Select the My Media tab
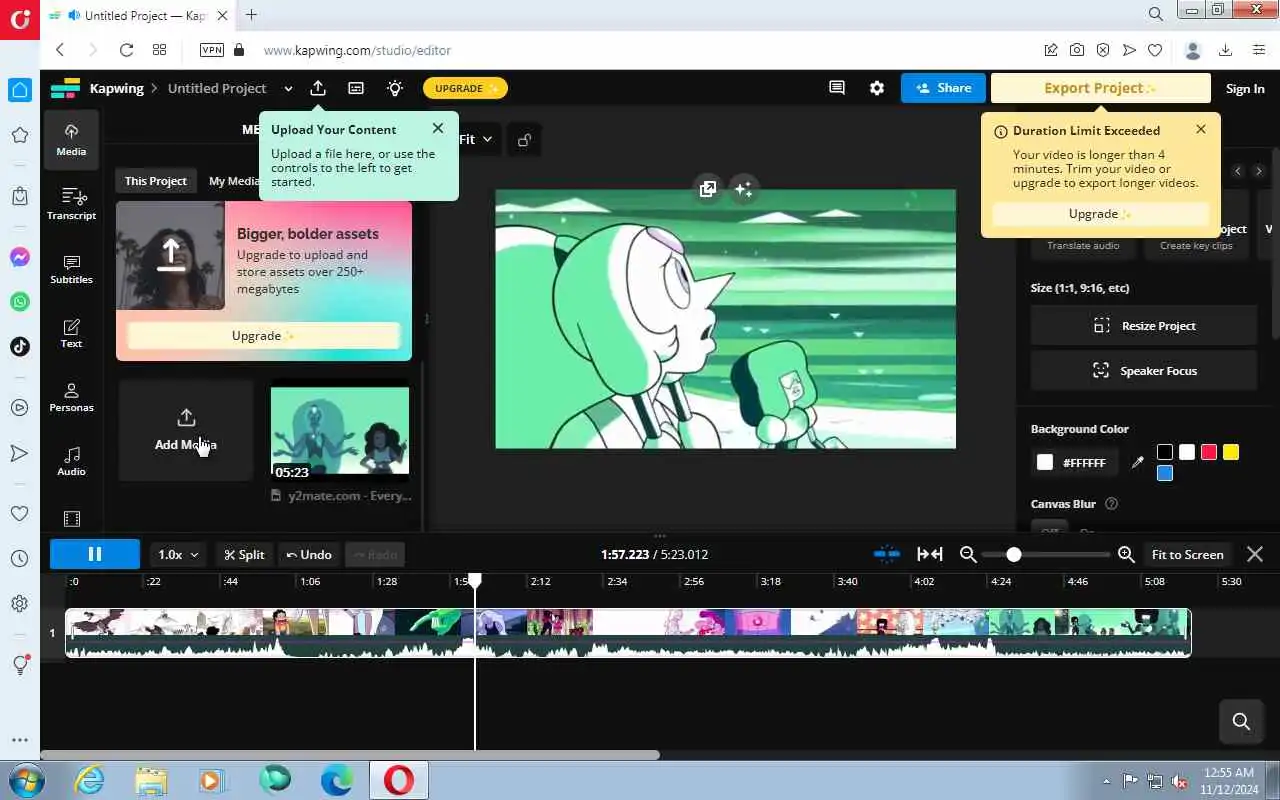The width and height of the screenshot is (1280, 800). point(234,181)
